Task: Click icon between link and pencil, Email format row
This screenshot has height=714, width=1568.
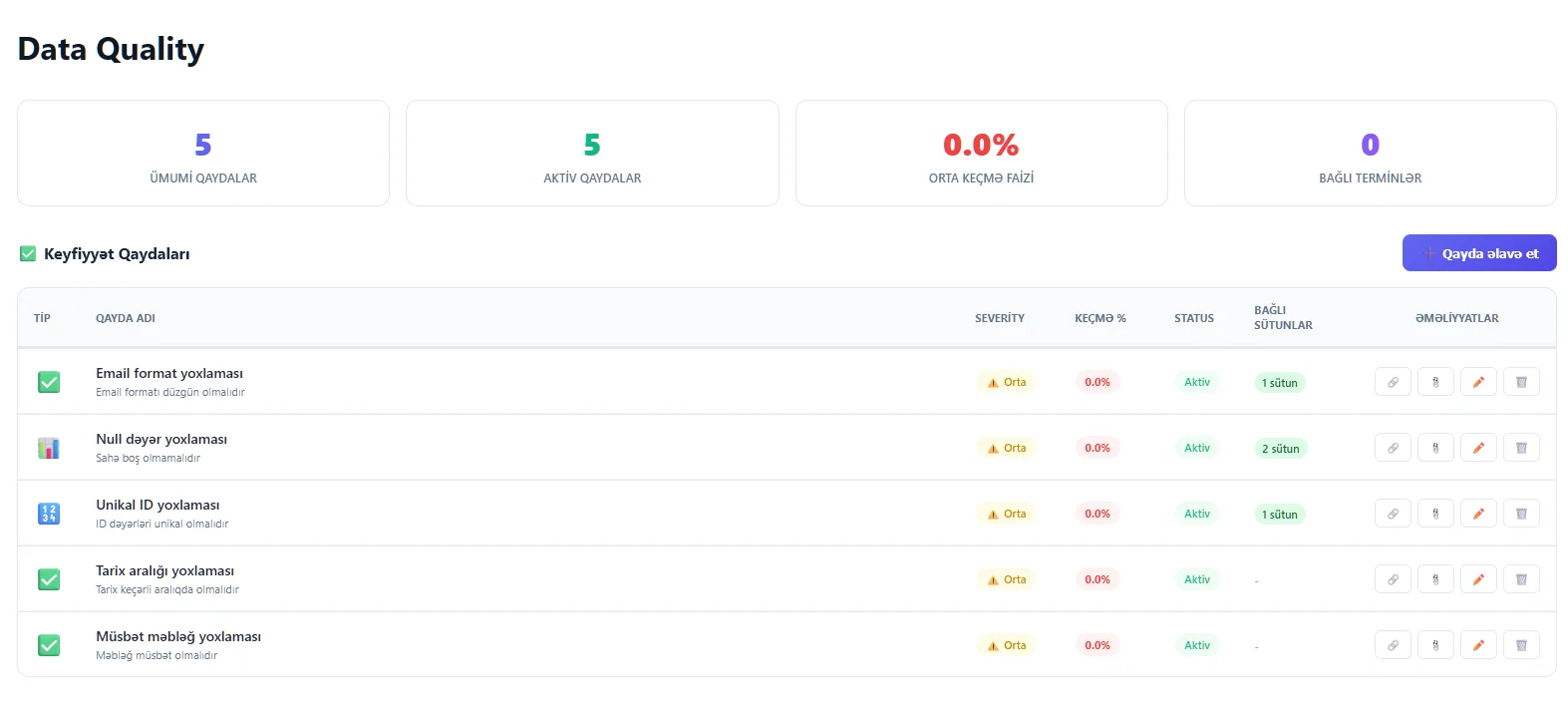Action: (x=1435, y=382)
